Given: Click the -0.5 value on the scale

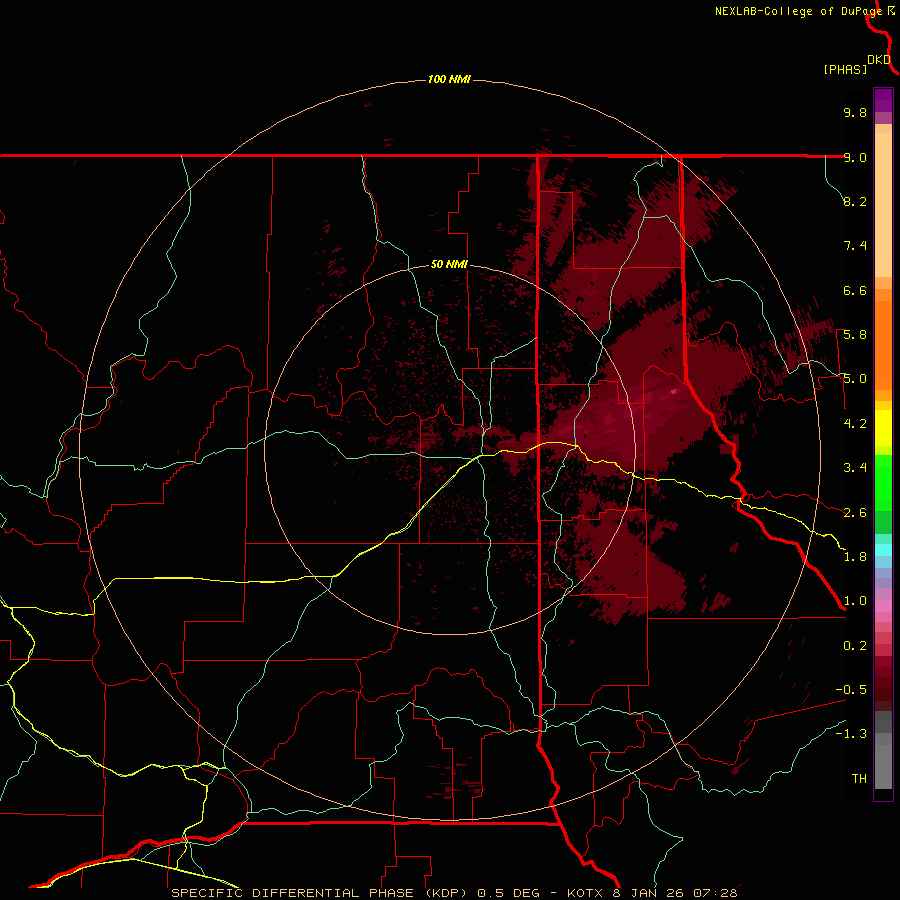Looking at the screenshot, I should pos(851,689).
